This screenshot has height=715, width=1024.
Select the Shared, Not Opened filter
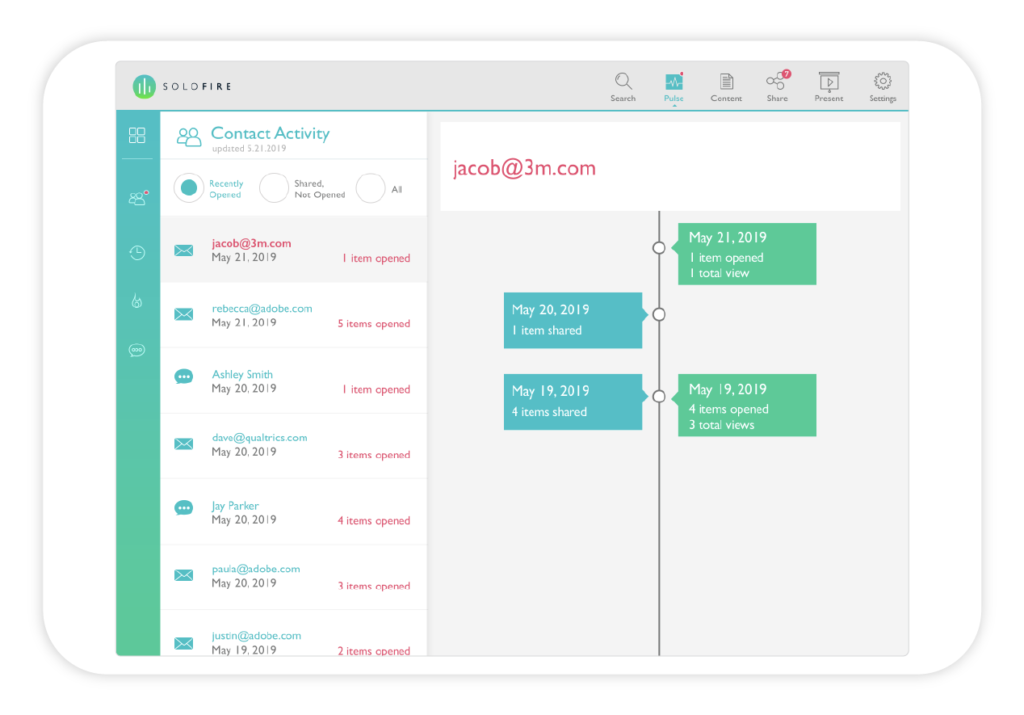click(x=274, y=188)
